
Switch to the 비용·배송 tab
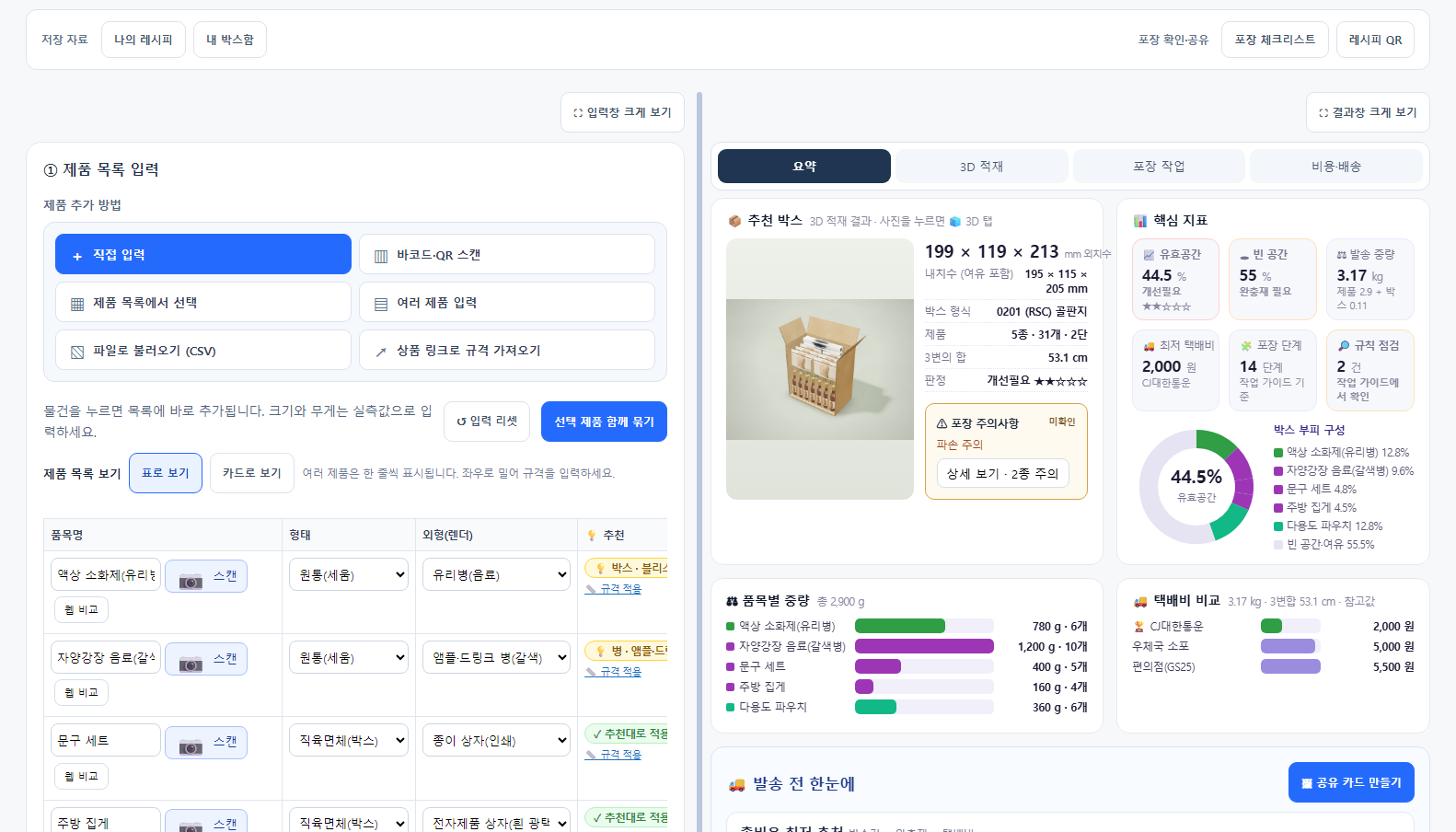point(1336,166)
